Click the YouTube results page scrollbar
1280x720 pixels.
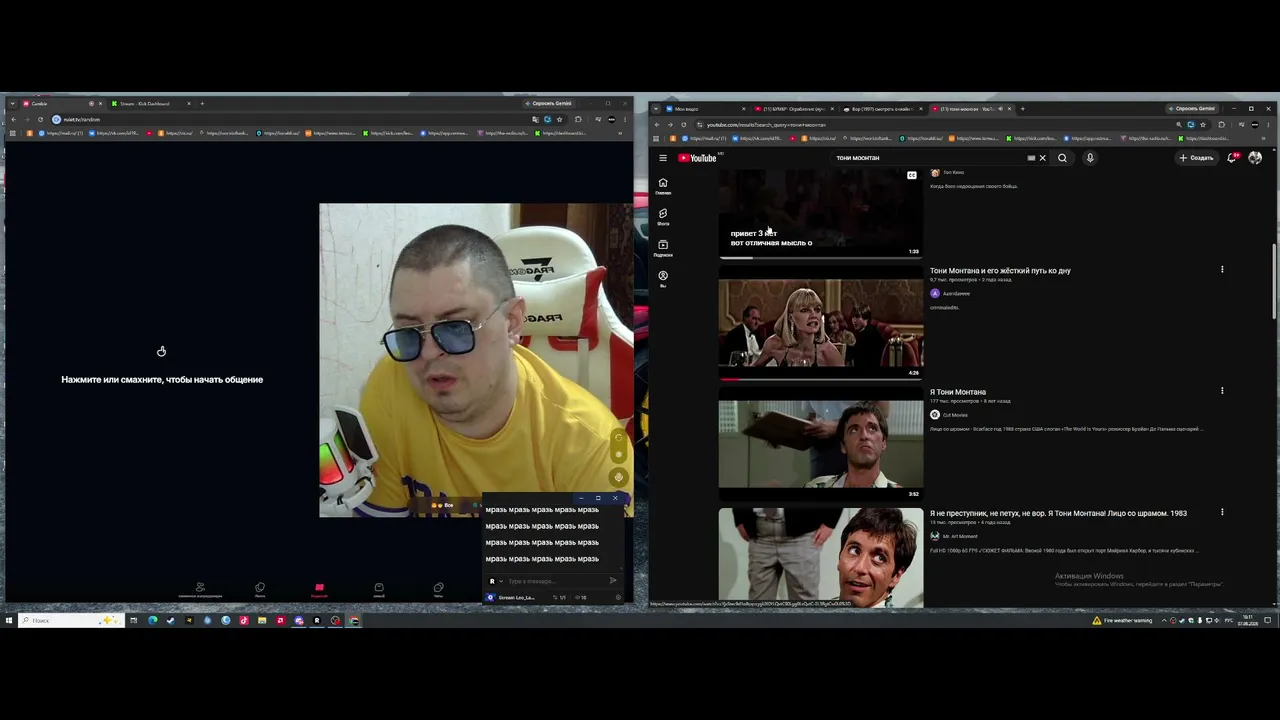tap(1274, 282)
